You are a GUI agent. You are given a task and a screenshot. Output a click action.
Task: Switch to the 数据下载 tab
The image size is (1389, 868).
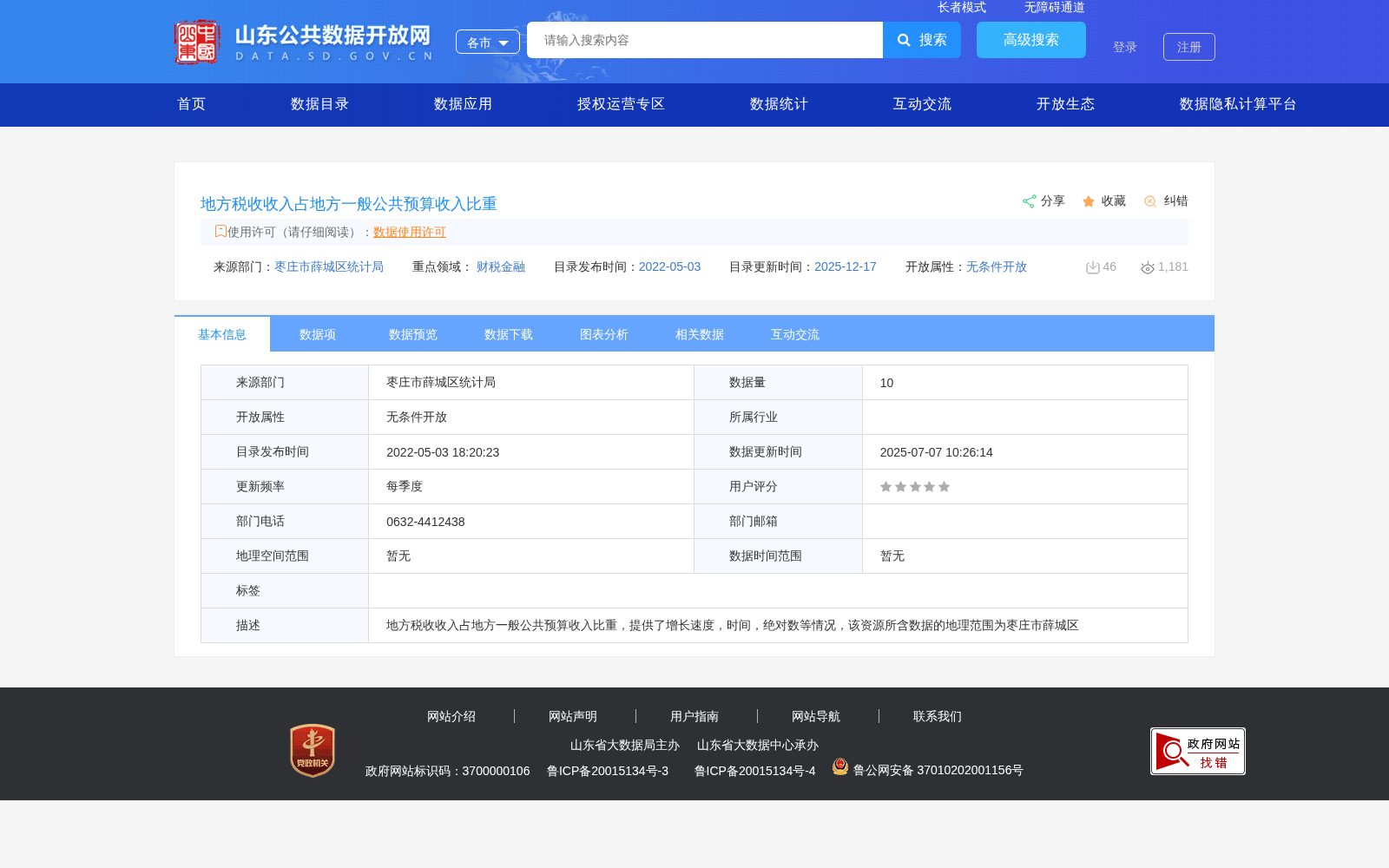[509, 334]
